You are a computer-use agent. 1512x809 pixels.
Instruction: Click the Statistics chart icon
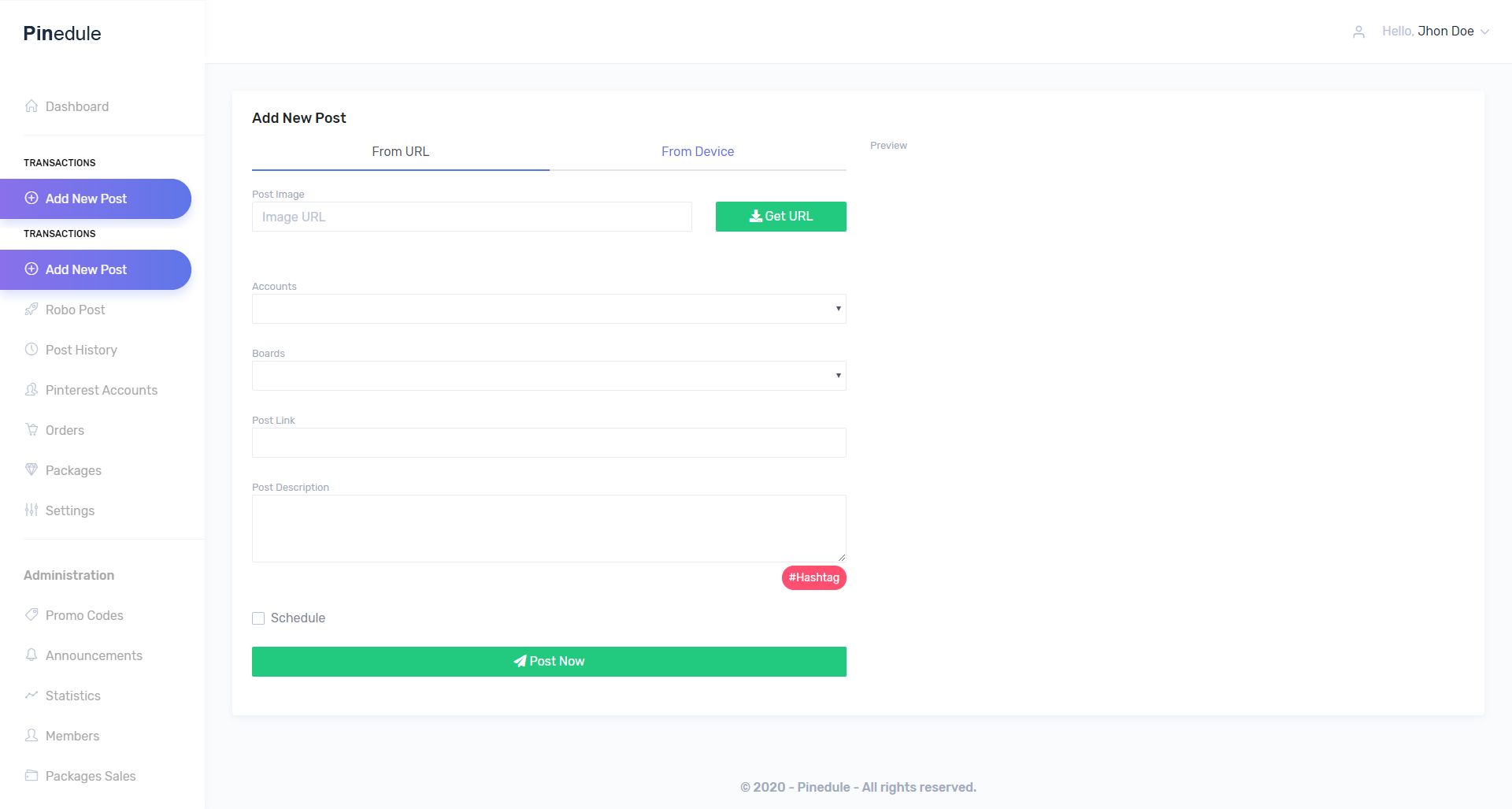coord(31,695)
